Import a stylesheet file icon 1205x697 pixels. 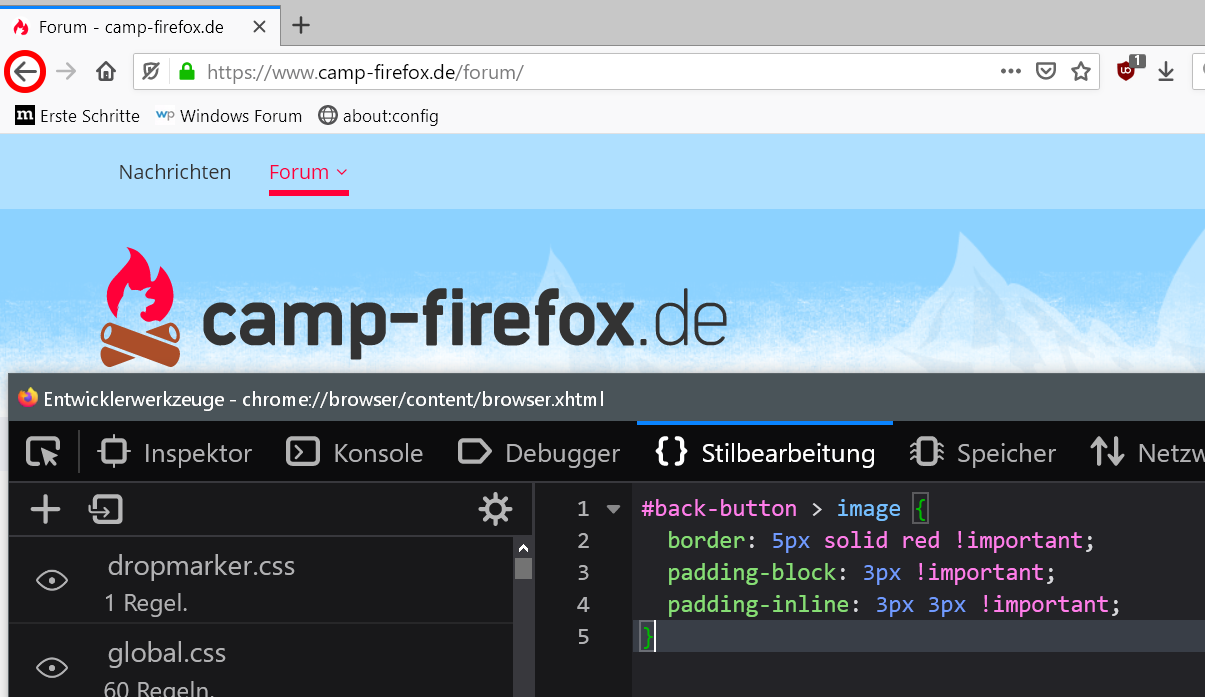105,510
